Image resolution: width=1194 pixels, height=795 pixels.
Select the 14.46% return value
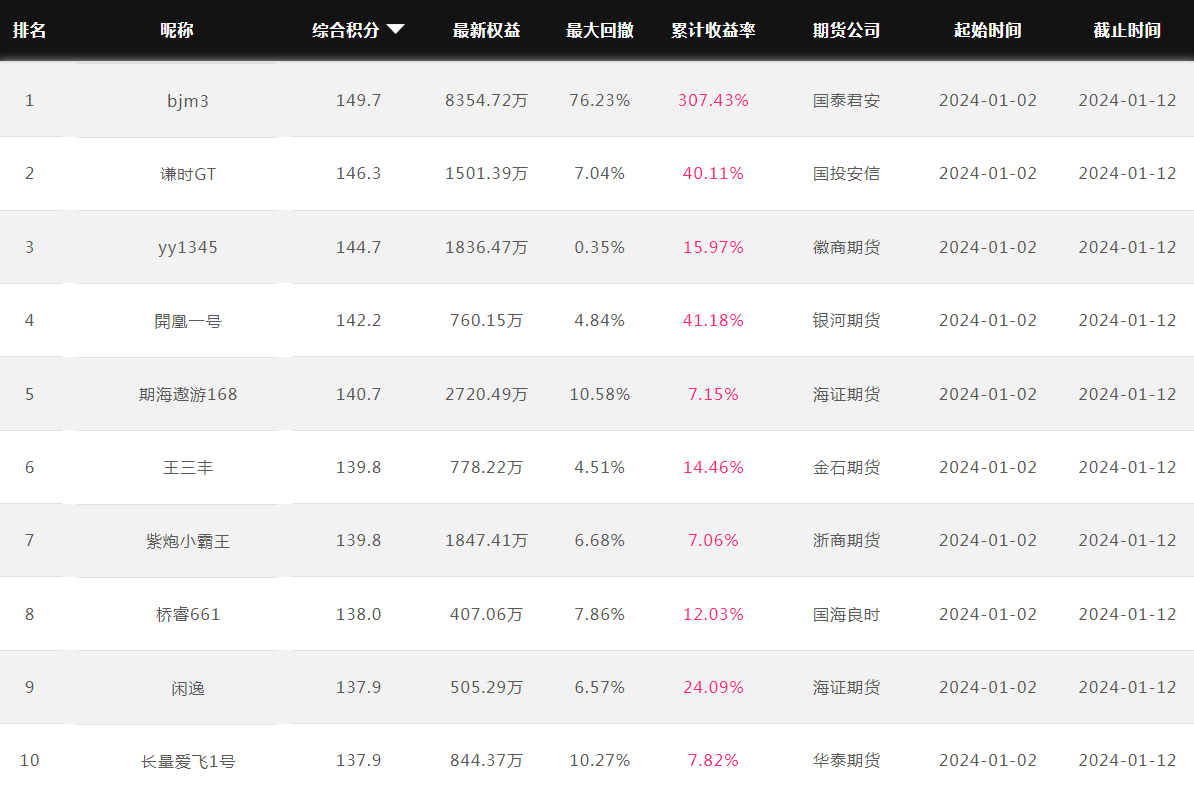tap(713, 468)
